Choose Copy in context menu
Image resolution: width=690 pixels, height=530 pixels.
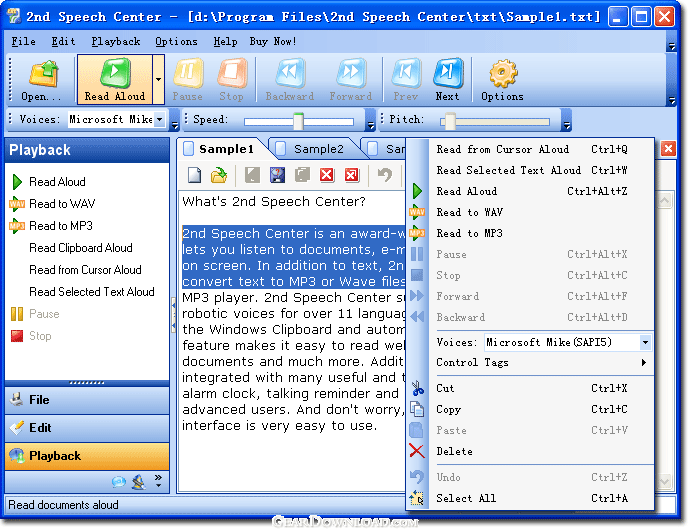tap(530, 409)
